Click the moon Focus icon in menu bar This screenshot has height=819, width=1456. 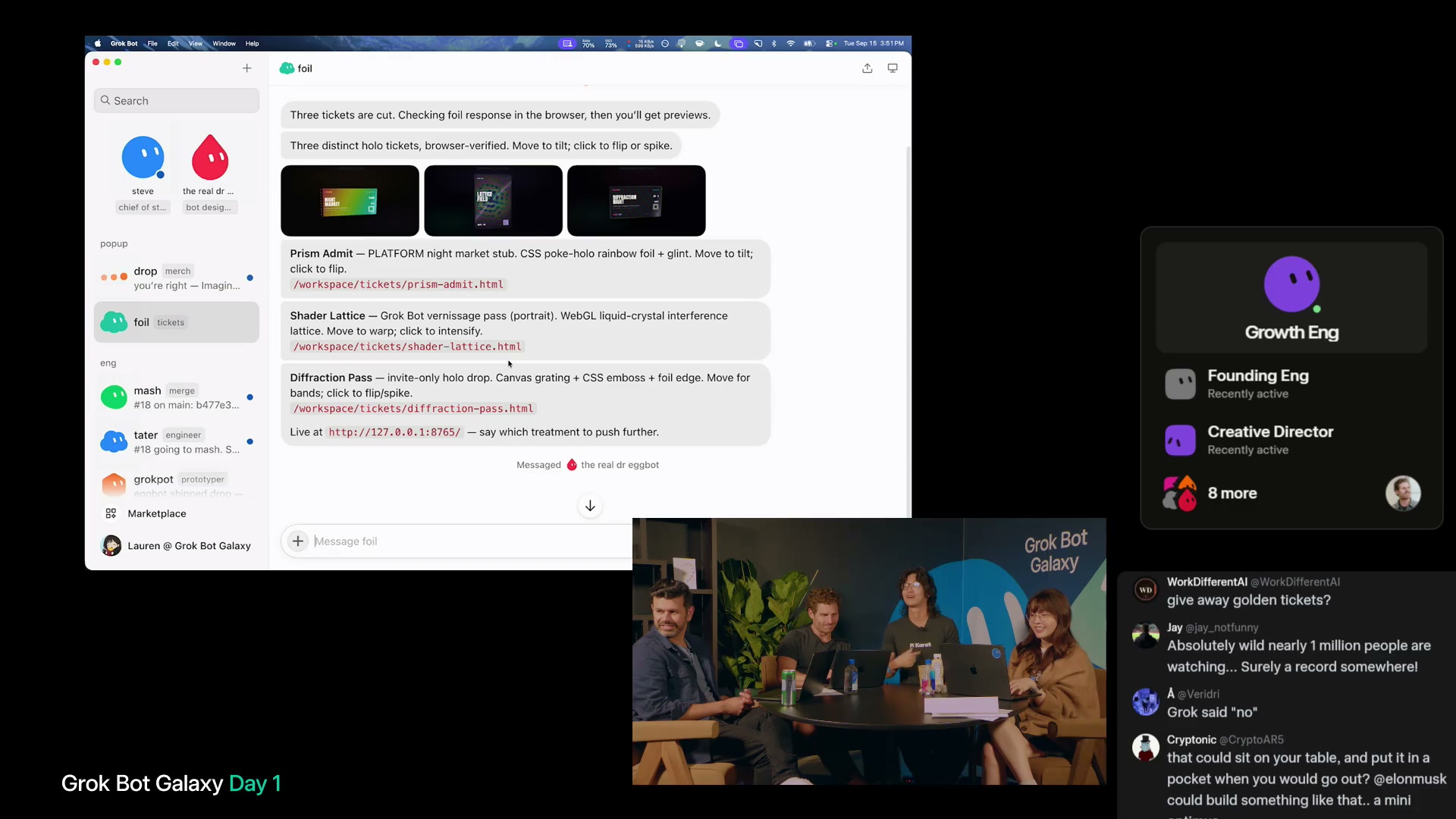pos(718,44)
